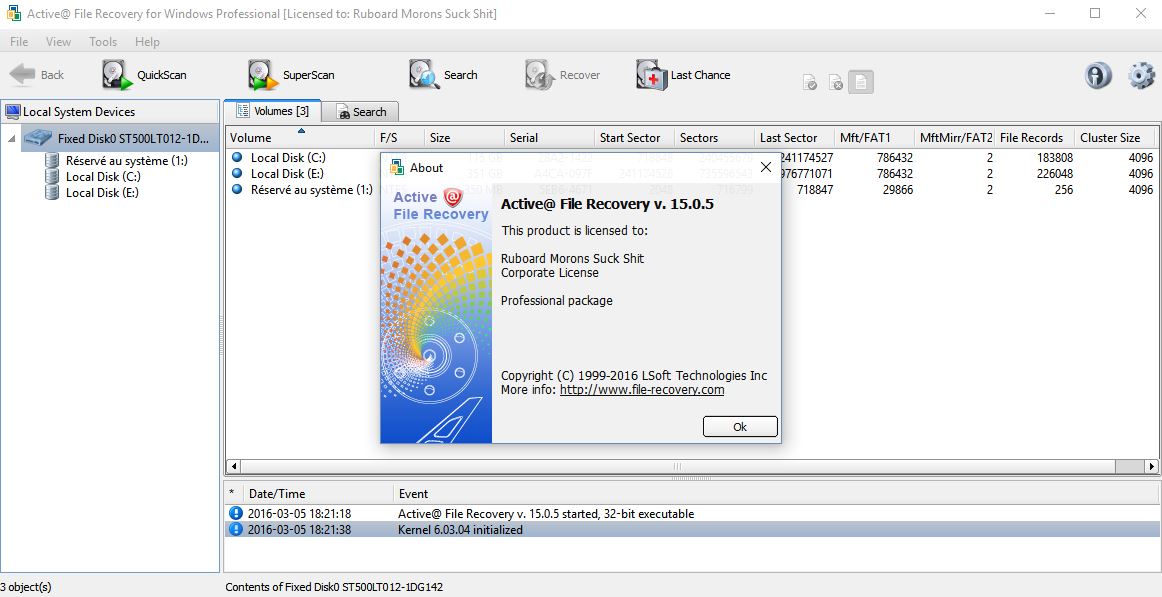Open settings with the gear icon

1141,76
